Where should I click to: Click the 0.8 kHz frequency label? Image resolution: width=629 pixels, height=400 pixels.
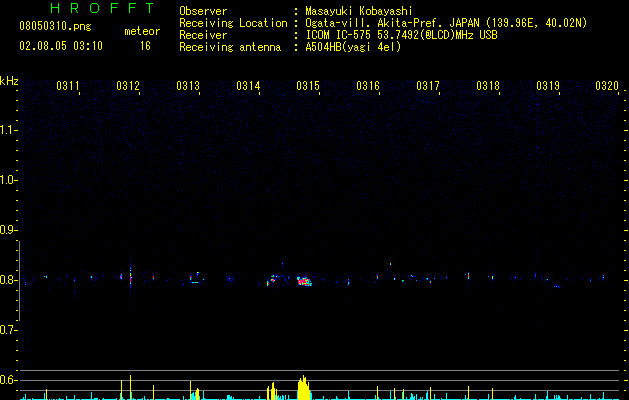(x=8, y=280)
